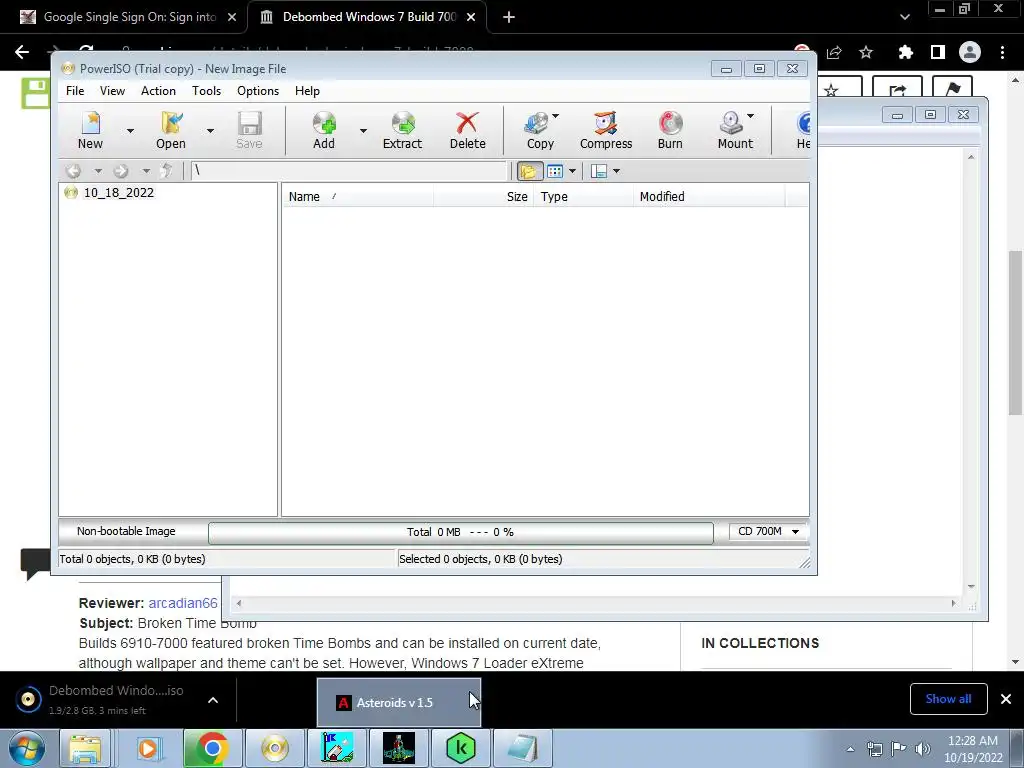The image size is (1024, 768).
Task: Open the Chrome extensions puzzle icon
Action: [905, 52]
